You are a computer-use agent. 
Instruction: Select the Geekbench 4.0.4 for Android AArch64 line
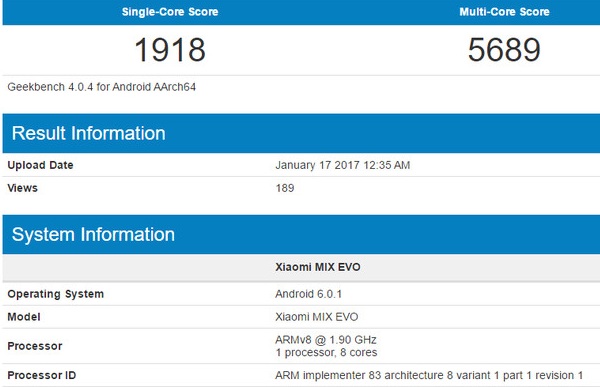[x=101, y=87]
